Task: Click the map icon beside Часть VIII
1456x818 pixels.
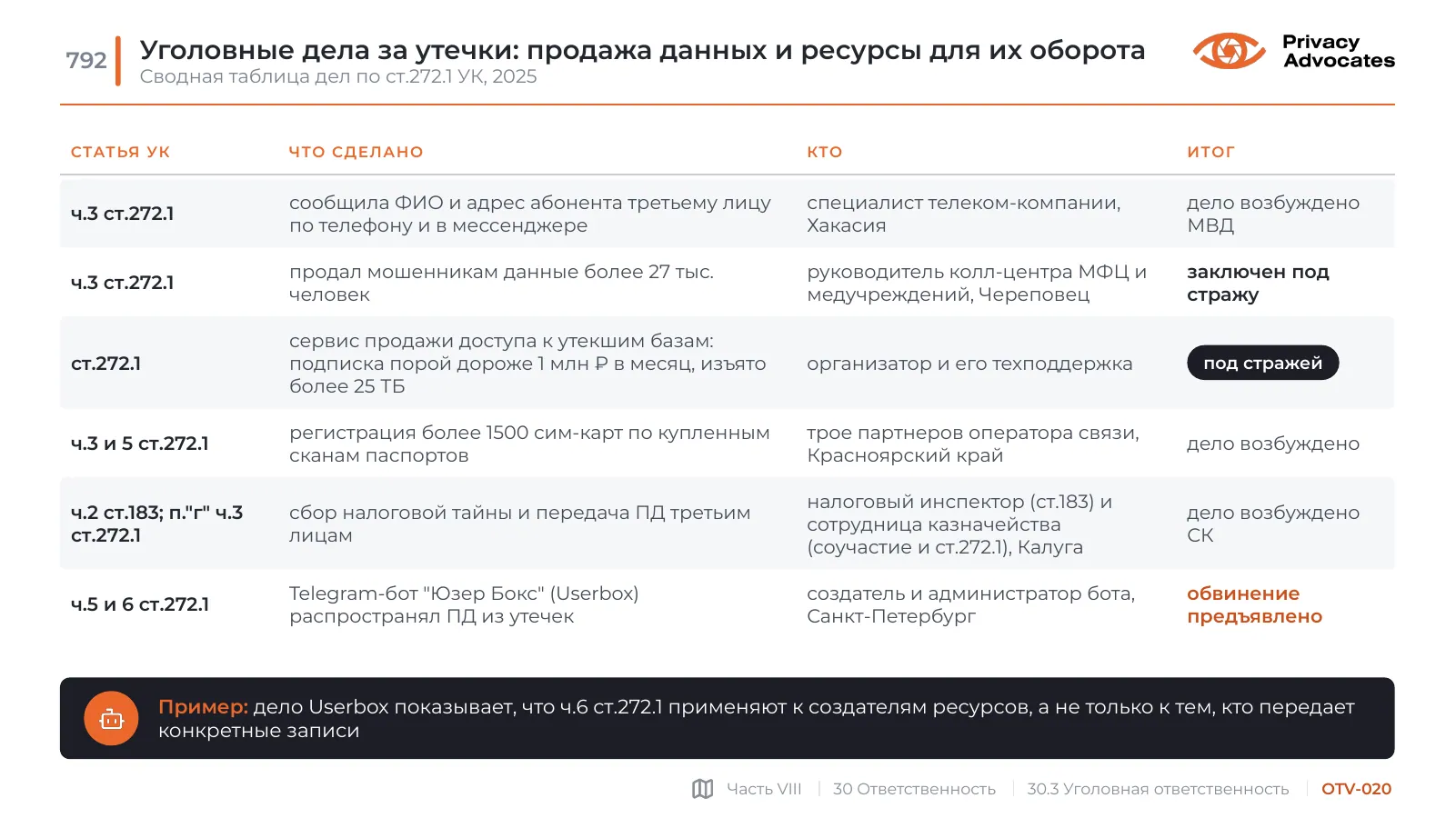Action: click(x=702, y=789)
